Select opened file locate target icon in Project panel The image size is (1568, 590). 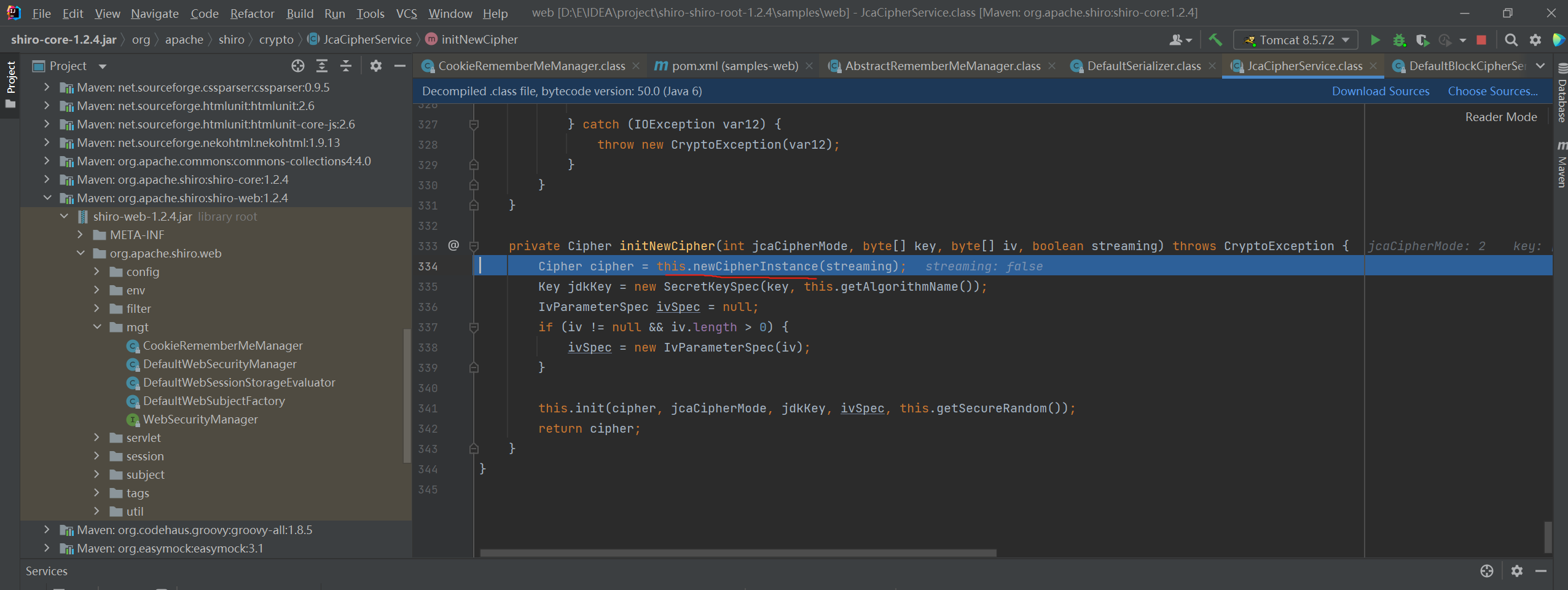click(x=298, y=66)
